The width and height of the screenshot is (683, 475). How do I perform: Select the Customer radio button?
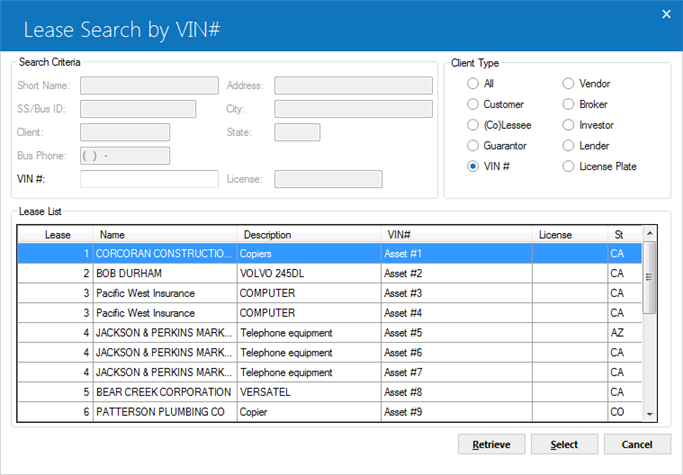(x=473, y=104)
